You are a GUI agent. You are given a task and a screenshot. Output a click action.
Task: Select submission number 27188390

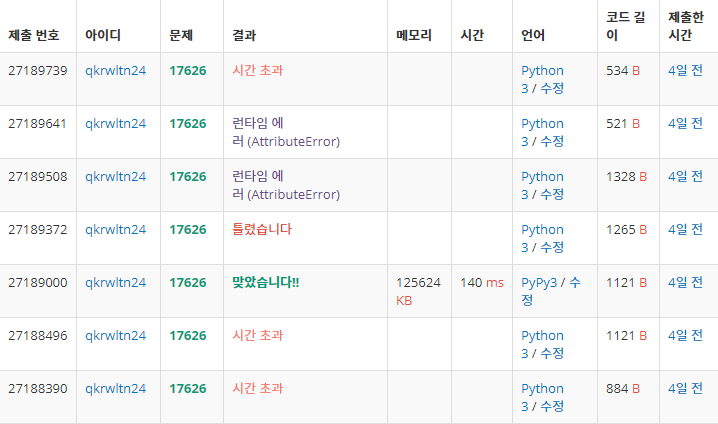[x=38, y=389]
